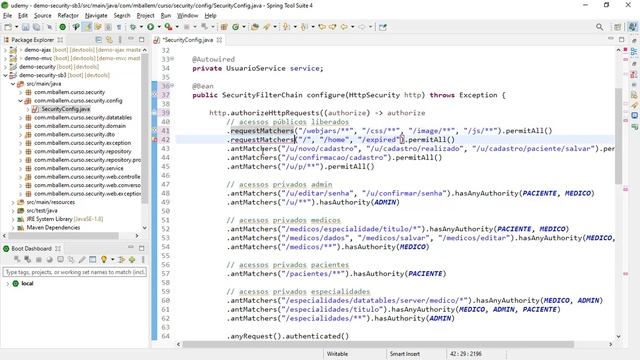The height and width of the screenshot is (360, 640).
Task: Maximize the editor area via its maximize icon
Action: 621,39
